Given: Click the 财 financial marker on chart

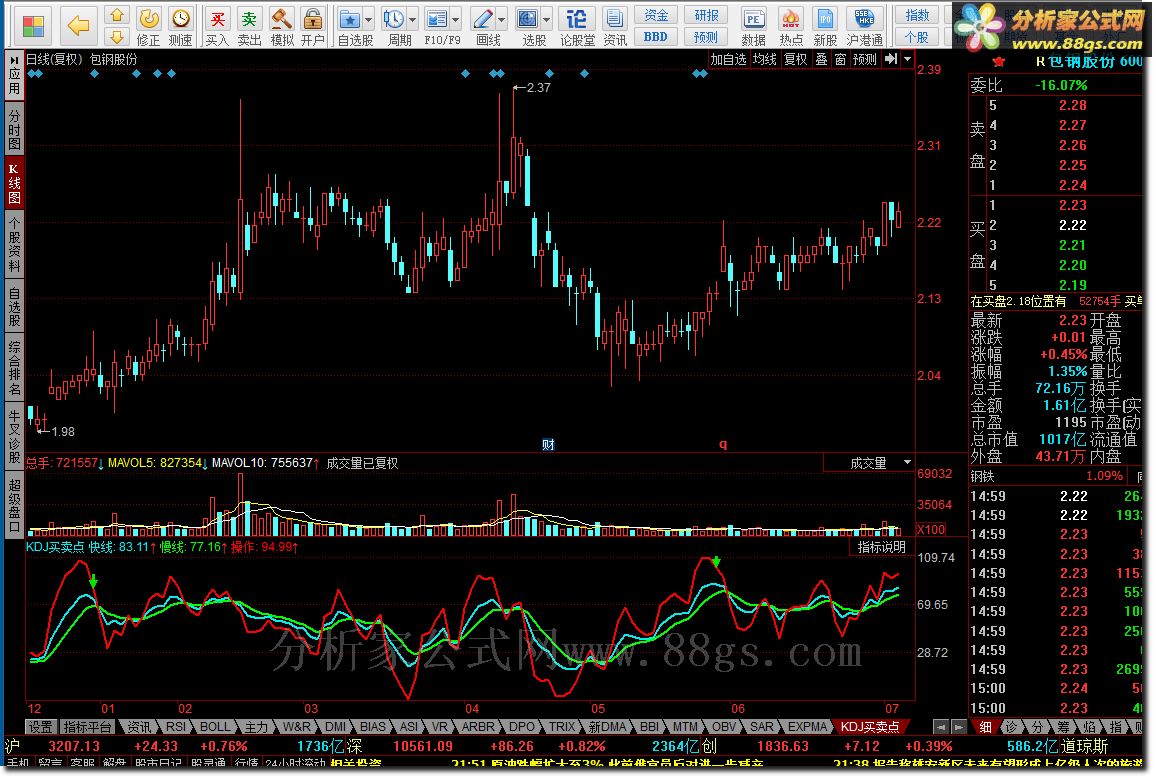Looking at the screenshot, I should [548, 444].
